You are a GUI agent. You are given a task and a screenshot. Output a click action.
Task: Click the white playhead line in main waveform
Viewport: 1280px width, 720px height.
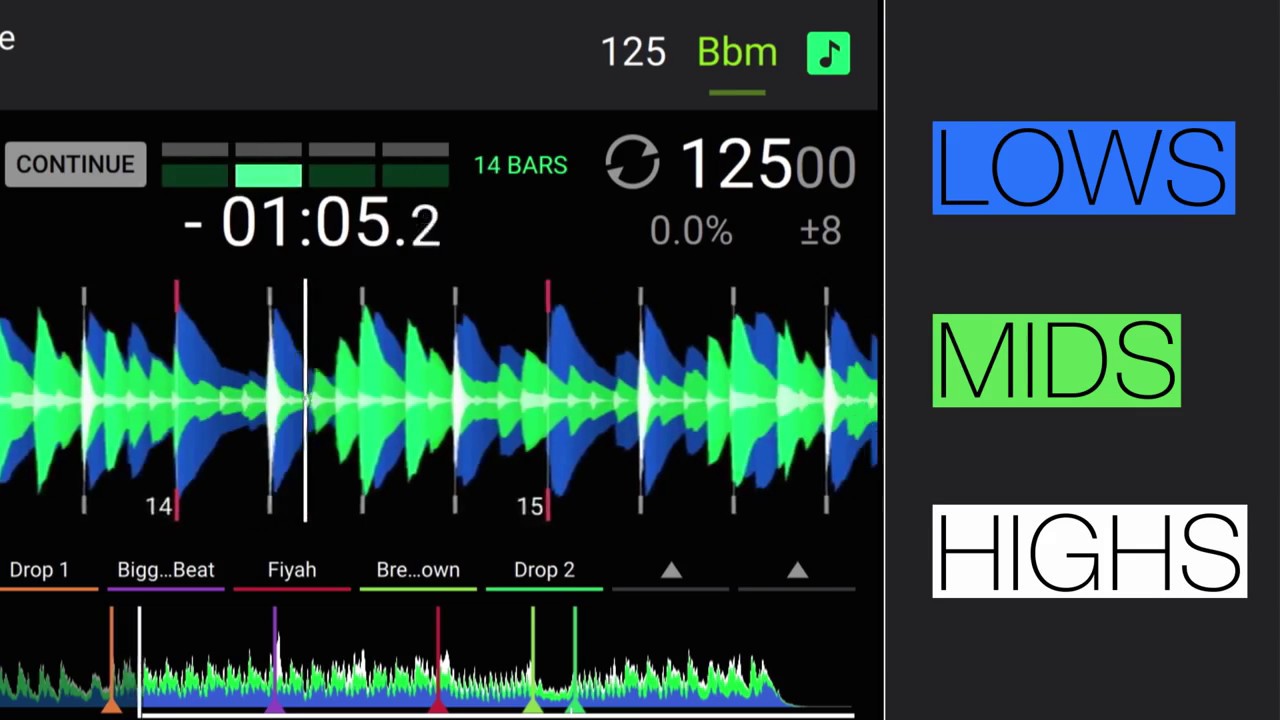pyautogui.click(x=305, y=401)
